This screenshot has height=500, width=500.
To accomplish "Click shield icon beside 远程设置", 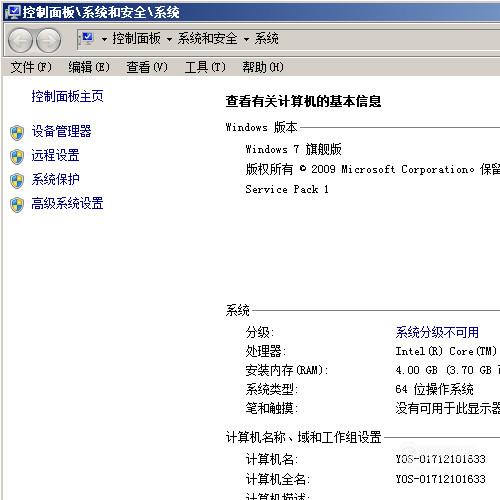I will click(17, 157).
